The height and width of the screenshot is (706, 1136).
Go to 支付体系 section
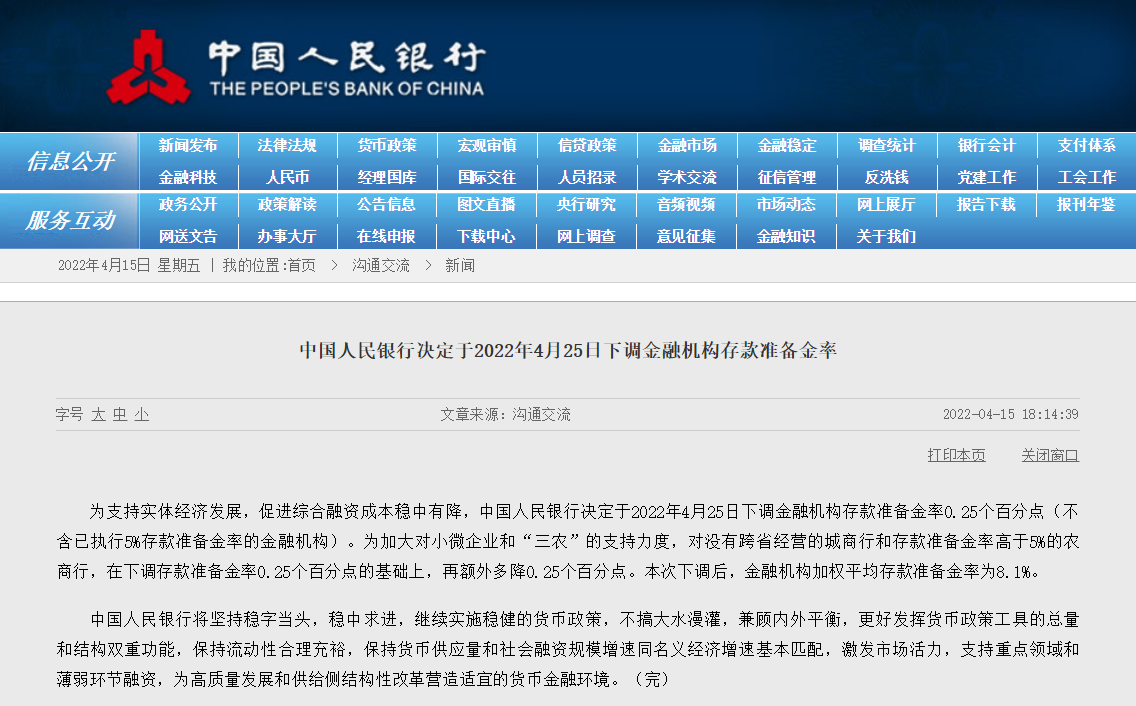tap(1087, 146)
